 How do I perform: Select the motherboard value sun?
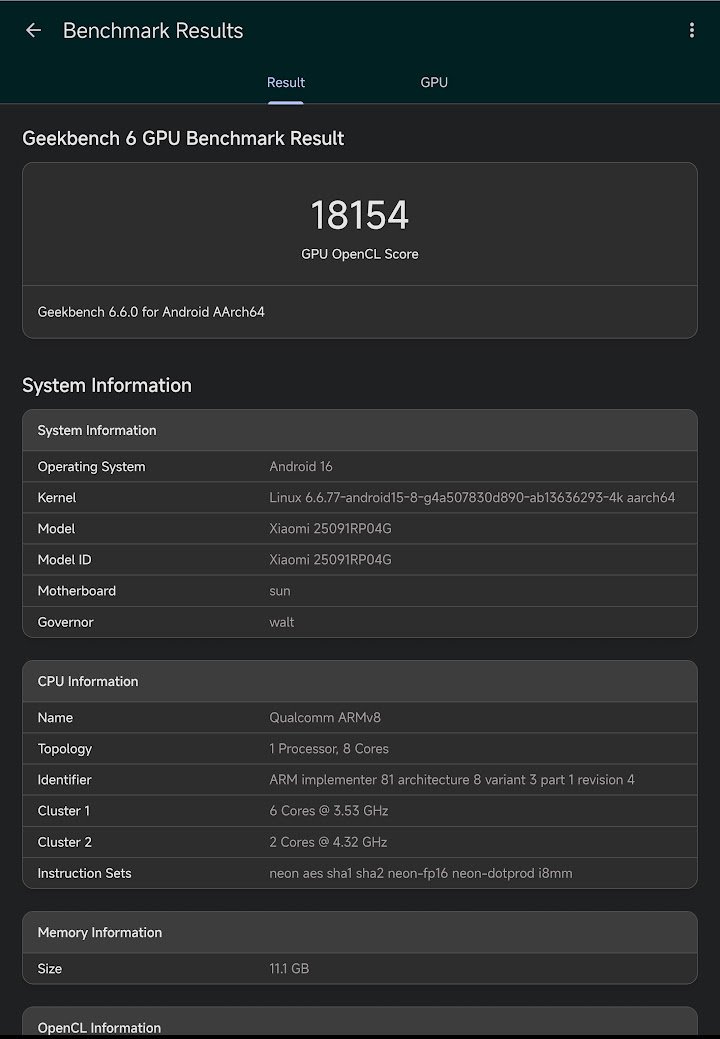point(280,591)
